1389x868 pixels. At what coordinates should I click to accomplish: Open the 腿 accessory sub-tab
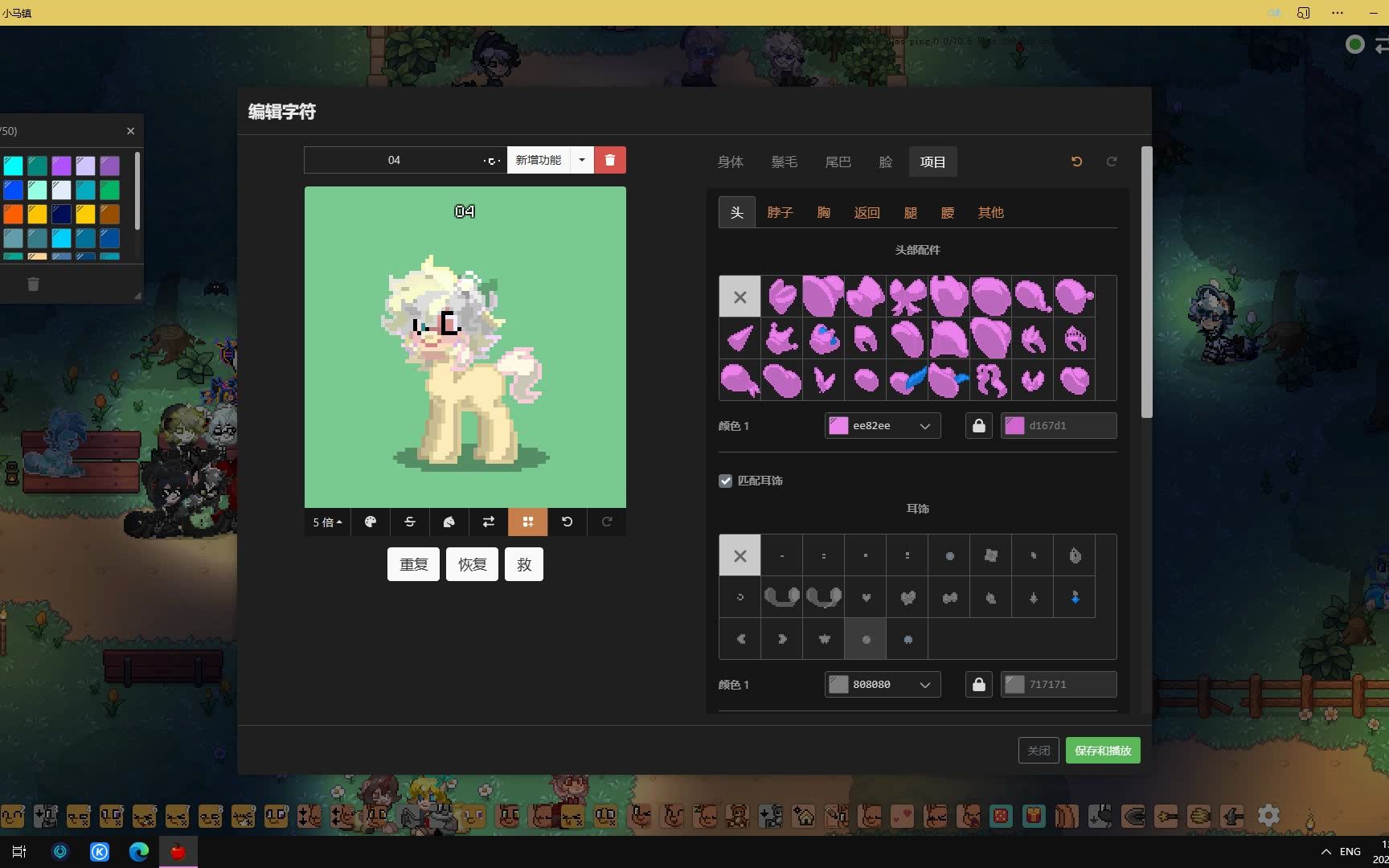[x=911, y=212]
